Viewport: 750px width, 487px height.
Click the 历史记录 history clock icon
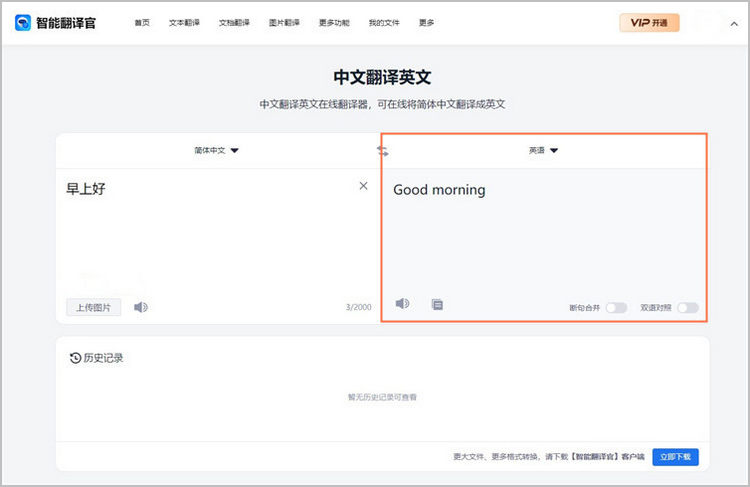pyautogui.click(x=75, y=358)
